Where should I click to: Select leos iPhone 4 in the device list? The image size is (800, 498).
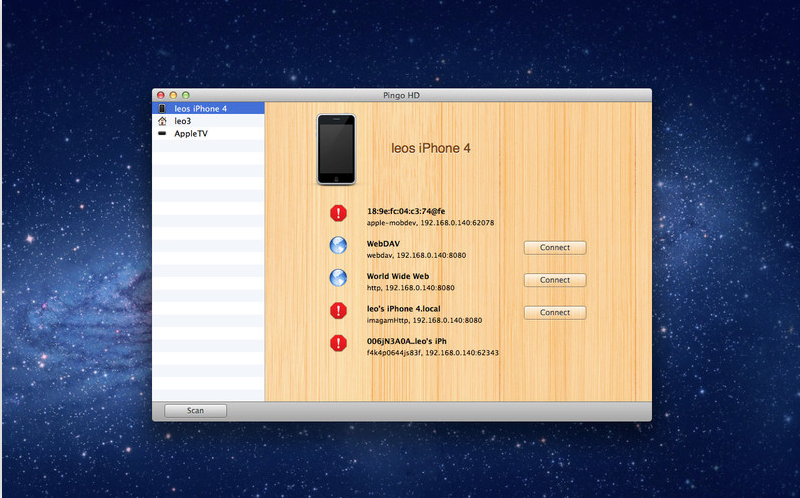coord(208,108)
